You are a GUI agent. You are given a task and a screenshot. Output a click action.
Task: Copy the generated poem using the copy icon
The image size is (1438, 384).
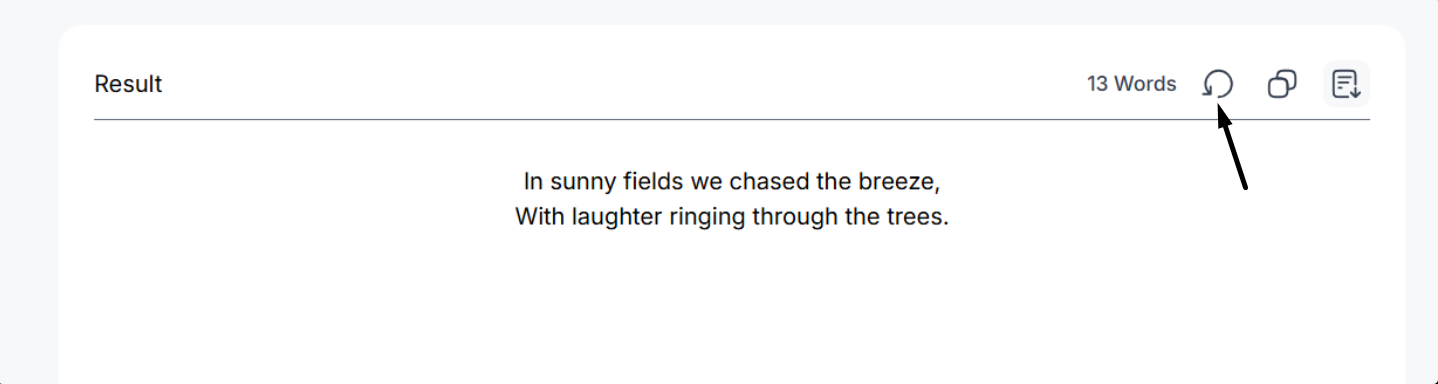1282,84
